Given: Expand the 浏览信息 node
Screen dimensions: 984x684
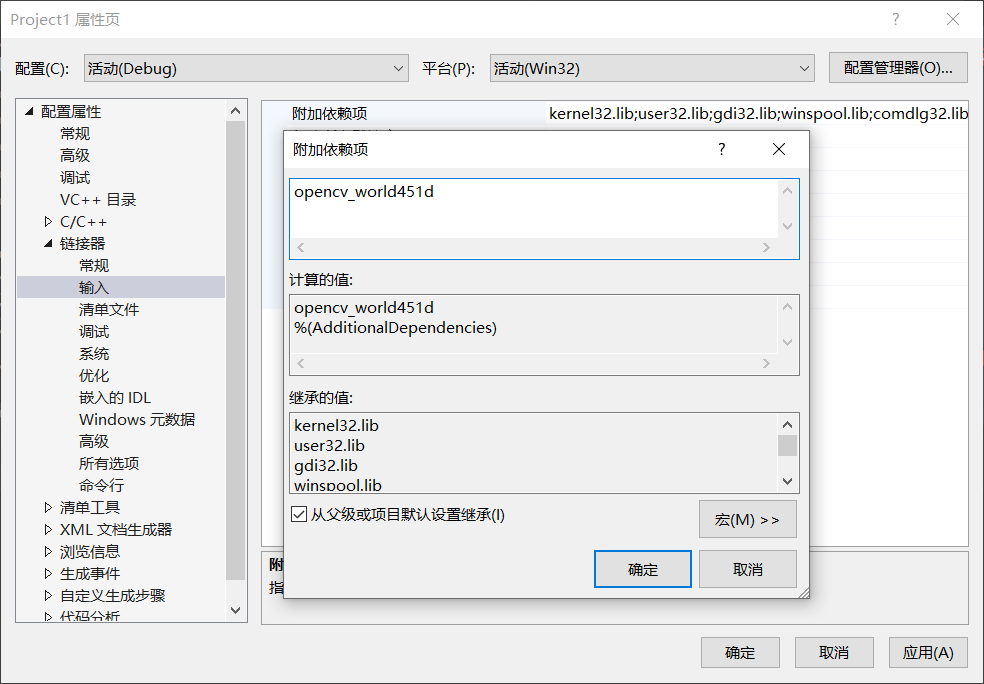Looking at the screenshot, I should [48, 551].
